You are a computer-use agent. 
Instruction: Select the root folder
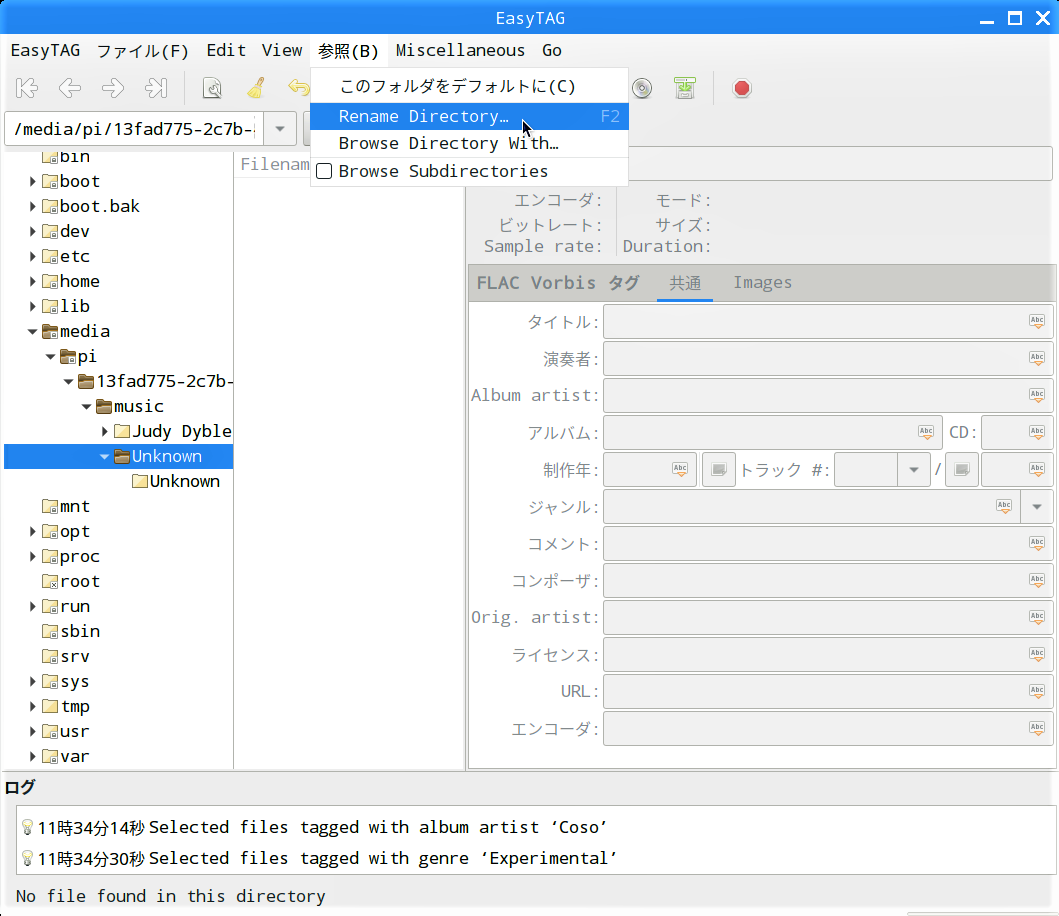[x=80, y=581]
